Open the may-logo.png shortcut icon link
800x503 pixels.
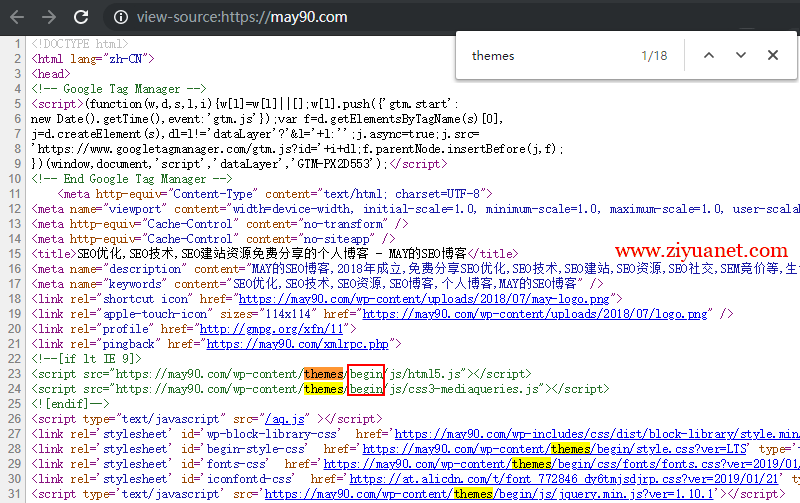point(424,299)
